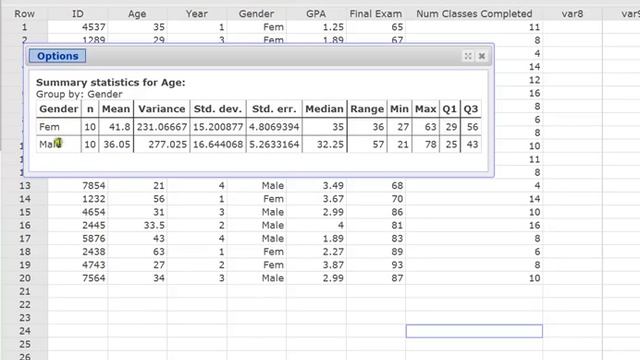
Task: Select the Gender column header in the spreadsheet
Action: click(x=256, y=14)
